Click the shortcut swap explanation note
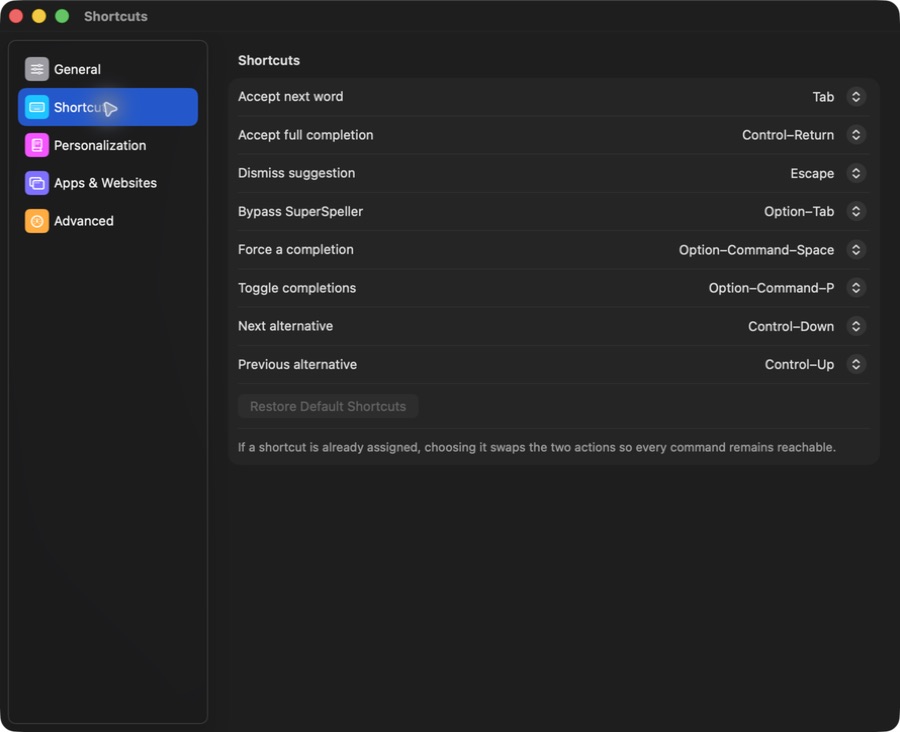 pos(537,447)
